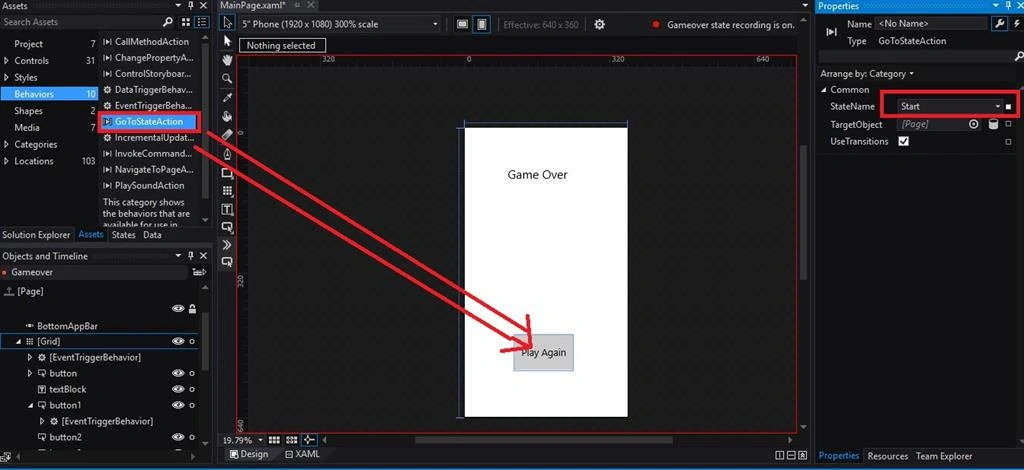Pick the Eyedropper tool
Screen dimensions: 1024x470
[x=227, y=97]
